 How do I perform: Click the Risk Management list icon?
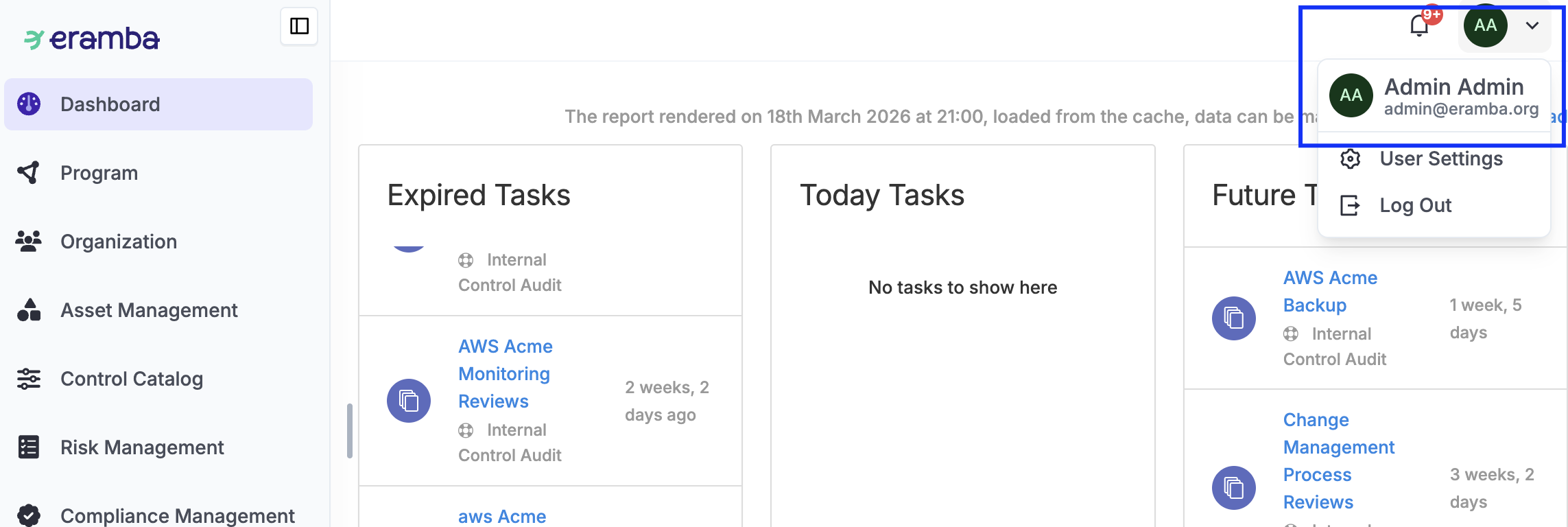29,447
